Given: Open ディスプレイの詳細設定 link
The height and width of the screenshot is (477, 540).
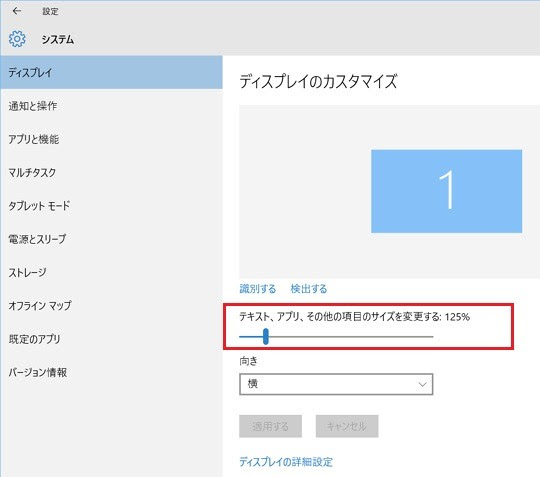Looking at the screenshot, I should click(x=286, y=462).
